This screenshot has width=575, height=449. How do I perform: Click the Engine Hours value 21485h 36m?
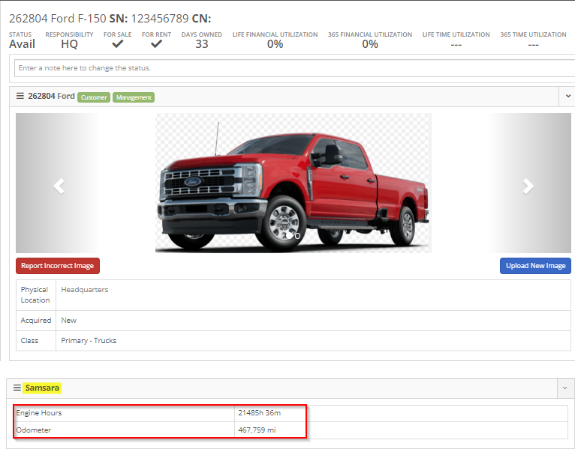coord(259,413)
